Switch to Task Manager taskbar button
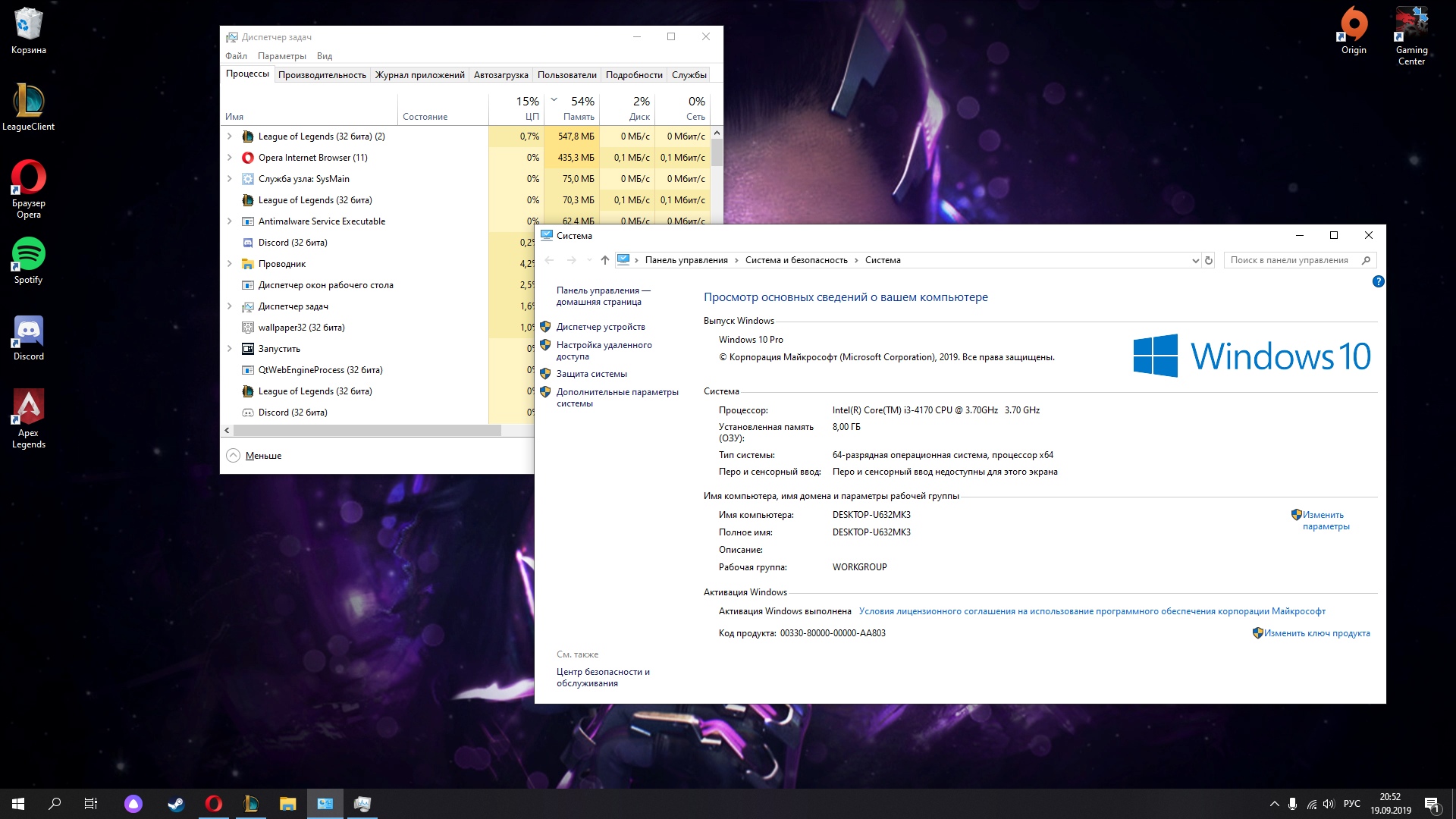Image resolution: width=1456 pixels, height=819 pixels. pyautogui.click(x=362, y=804)
